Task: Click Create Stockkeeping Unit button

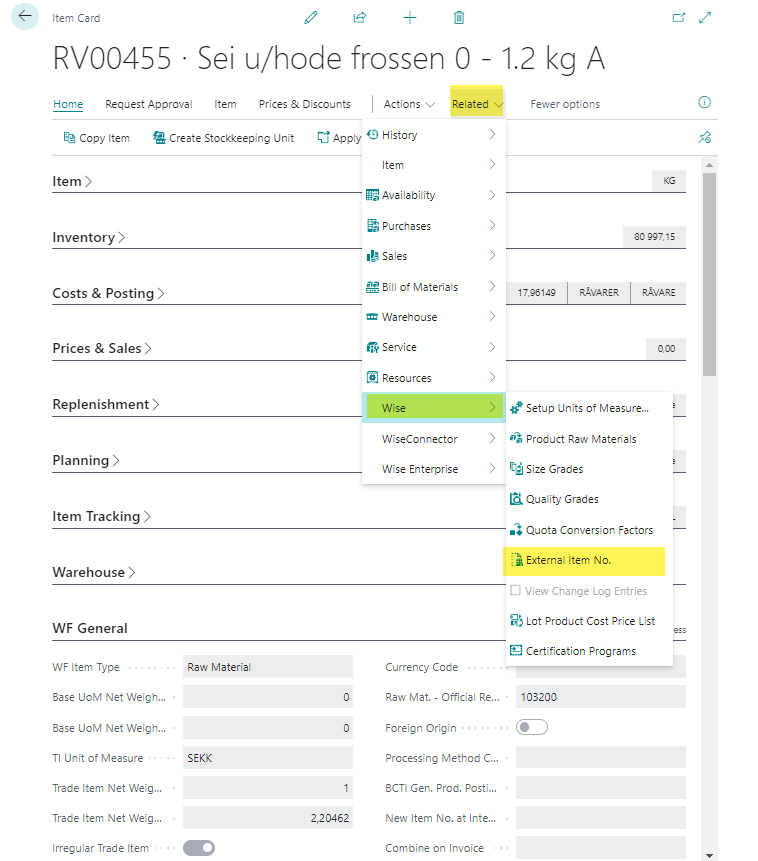Action: [223, 138]
